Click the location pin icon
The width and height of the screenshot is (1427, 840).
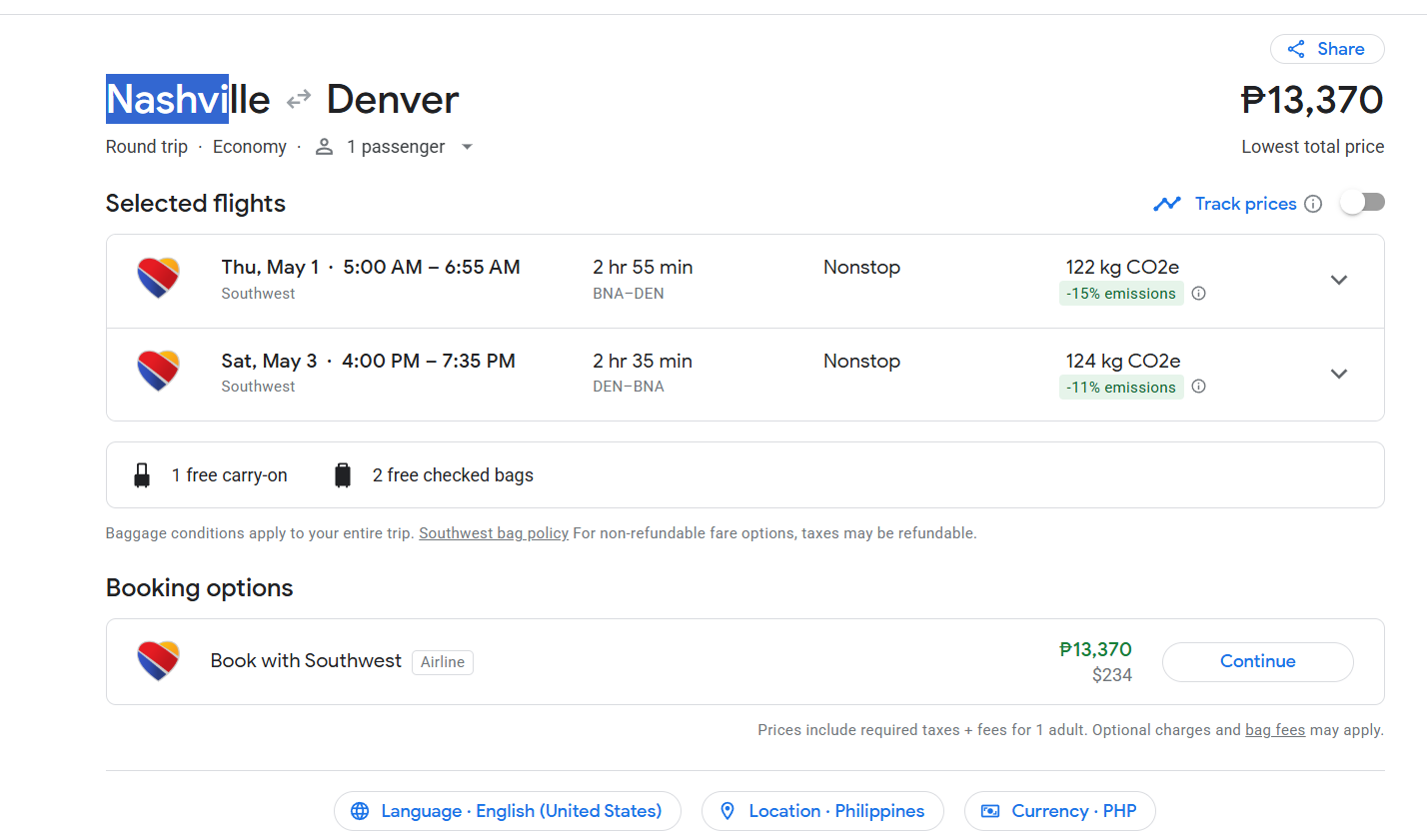727,811
